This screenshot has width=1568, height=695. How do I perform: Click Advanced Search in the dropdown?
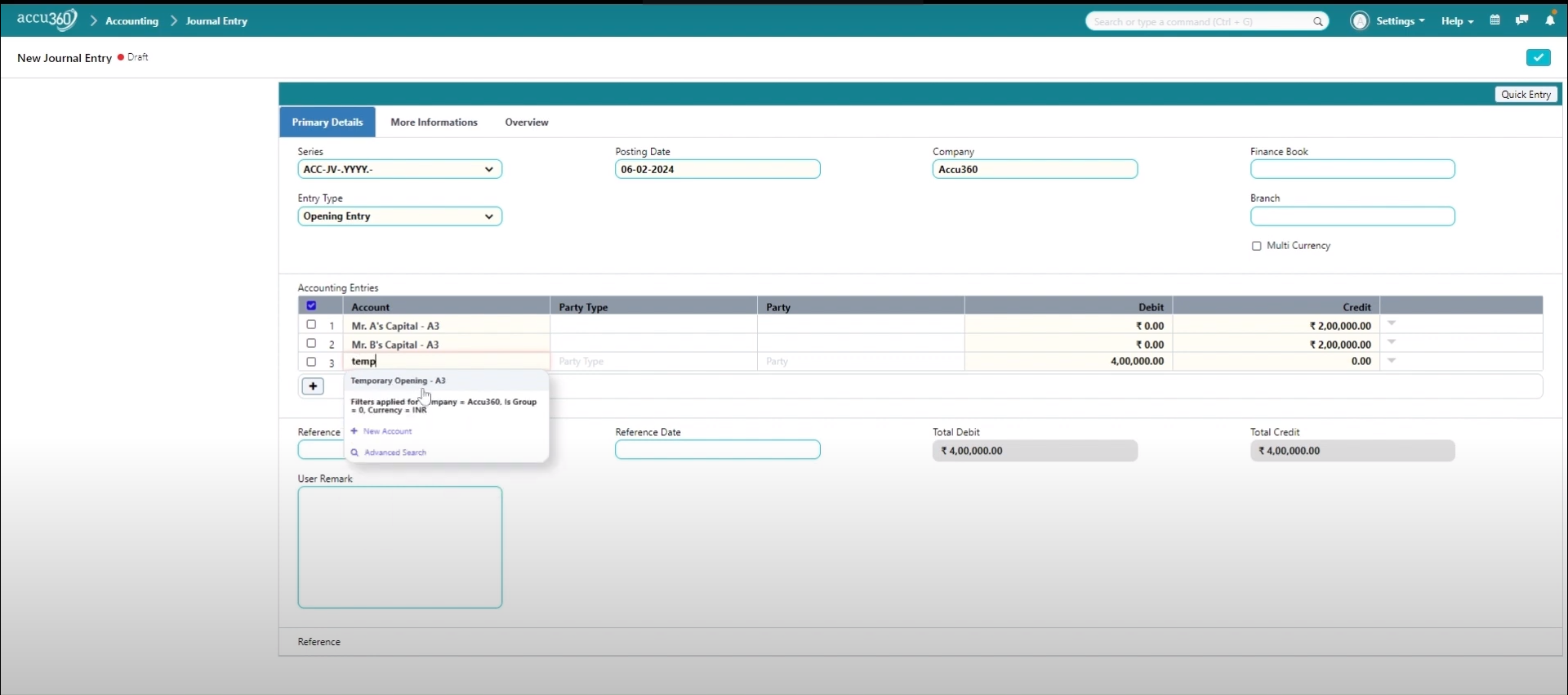[x=395, y=452]
